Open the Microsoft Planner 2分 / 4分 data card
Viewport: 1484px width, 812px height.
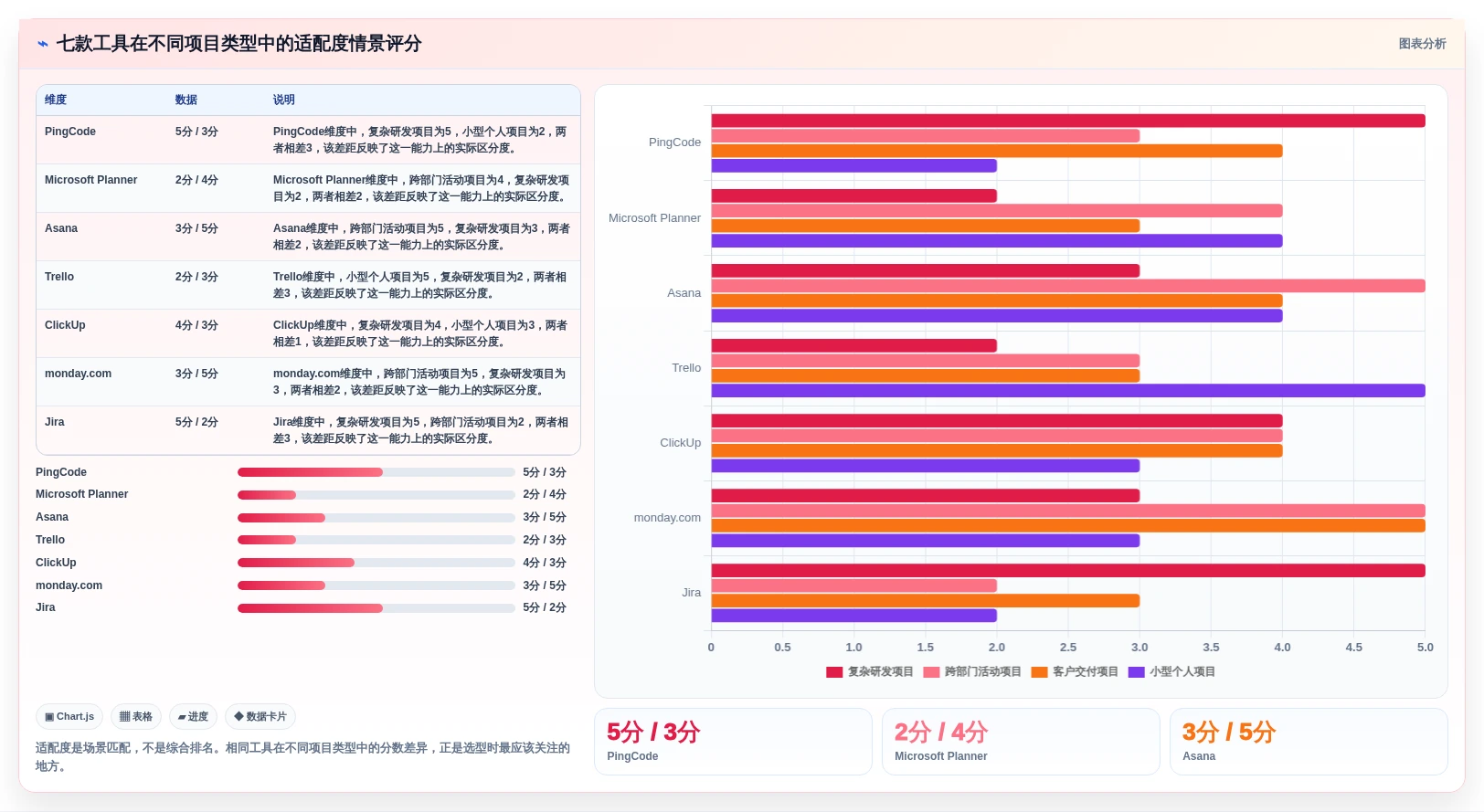pos(1021,742)
